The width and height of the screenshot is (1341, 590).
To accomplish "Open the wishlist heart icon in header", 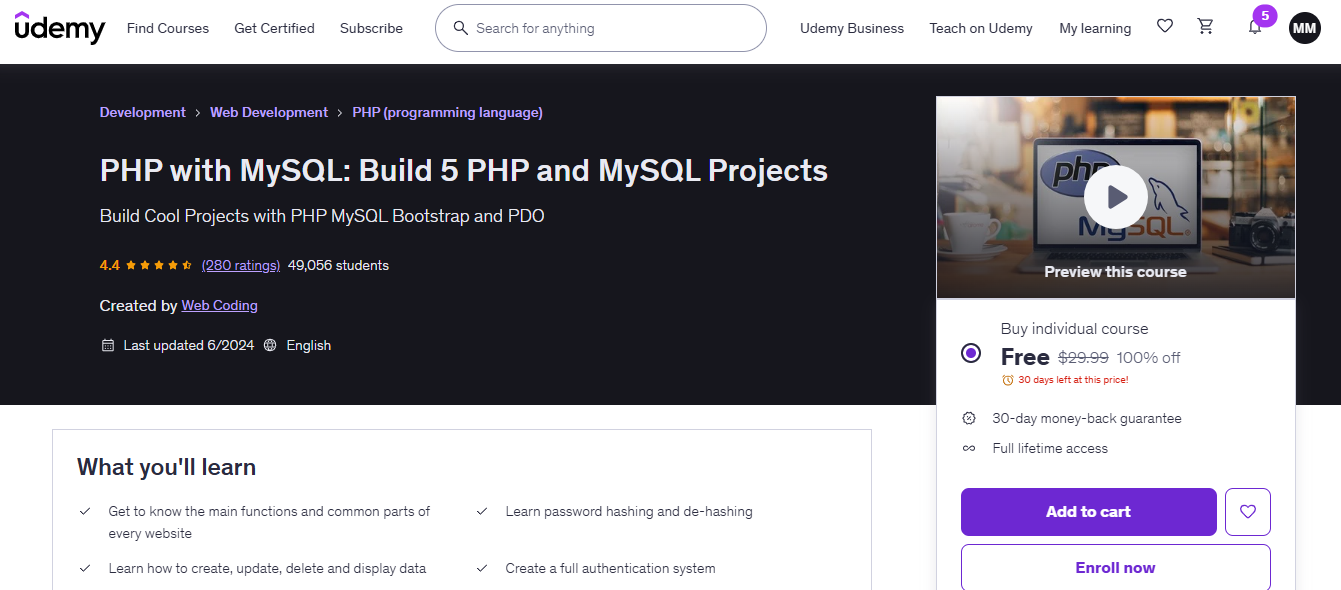I will tap(1164, 27).
